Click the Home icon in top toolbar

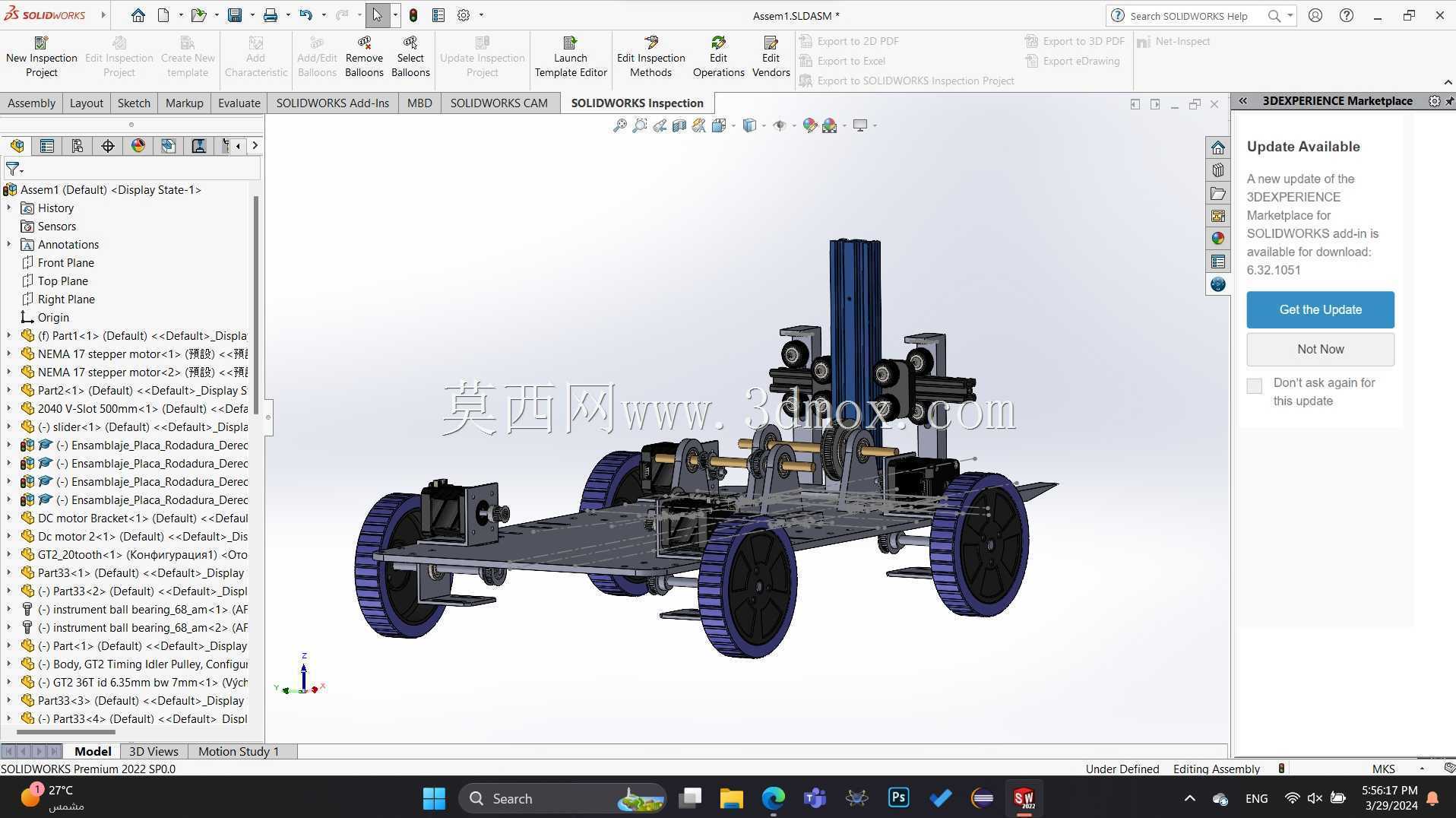[138, 15]
